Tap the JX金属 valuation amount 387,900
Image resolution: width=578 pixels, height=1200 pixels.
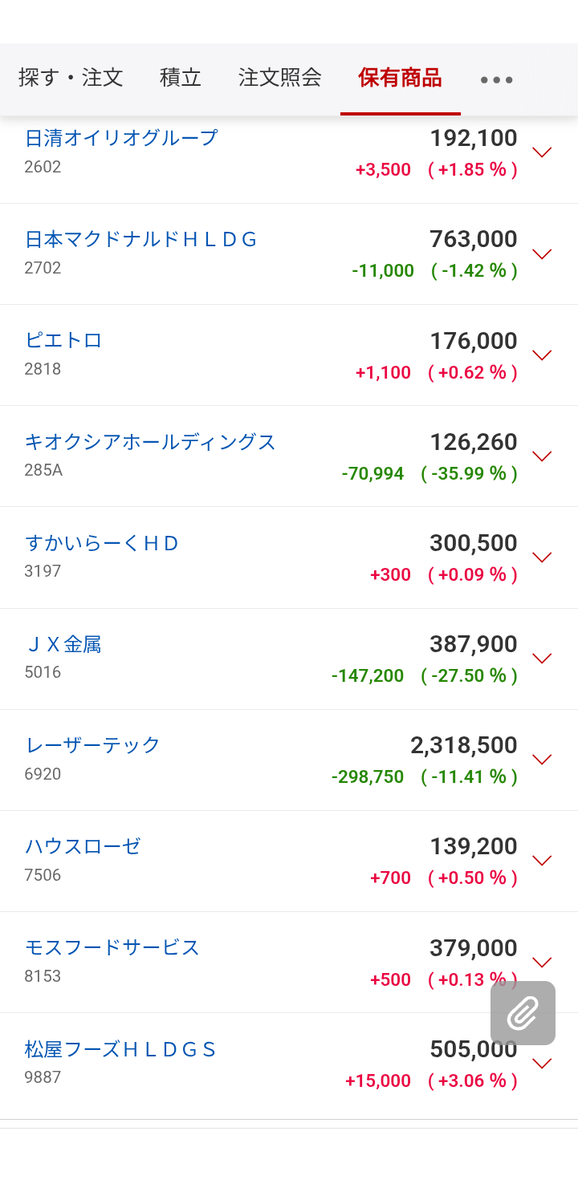pyautogui.click(x=474, y=645)
